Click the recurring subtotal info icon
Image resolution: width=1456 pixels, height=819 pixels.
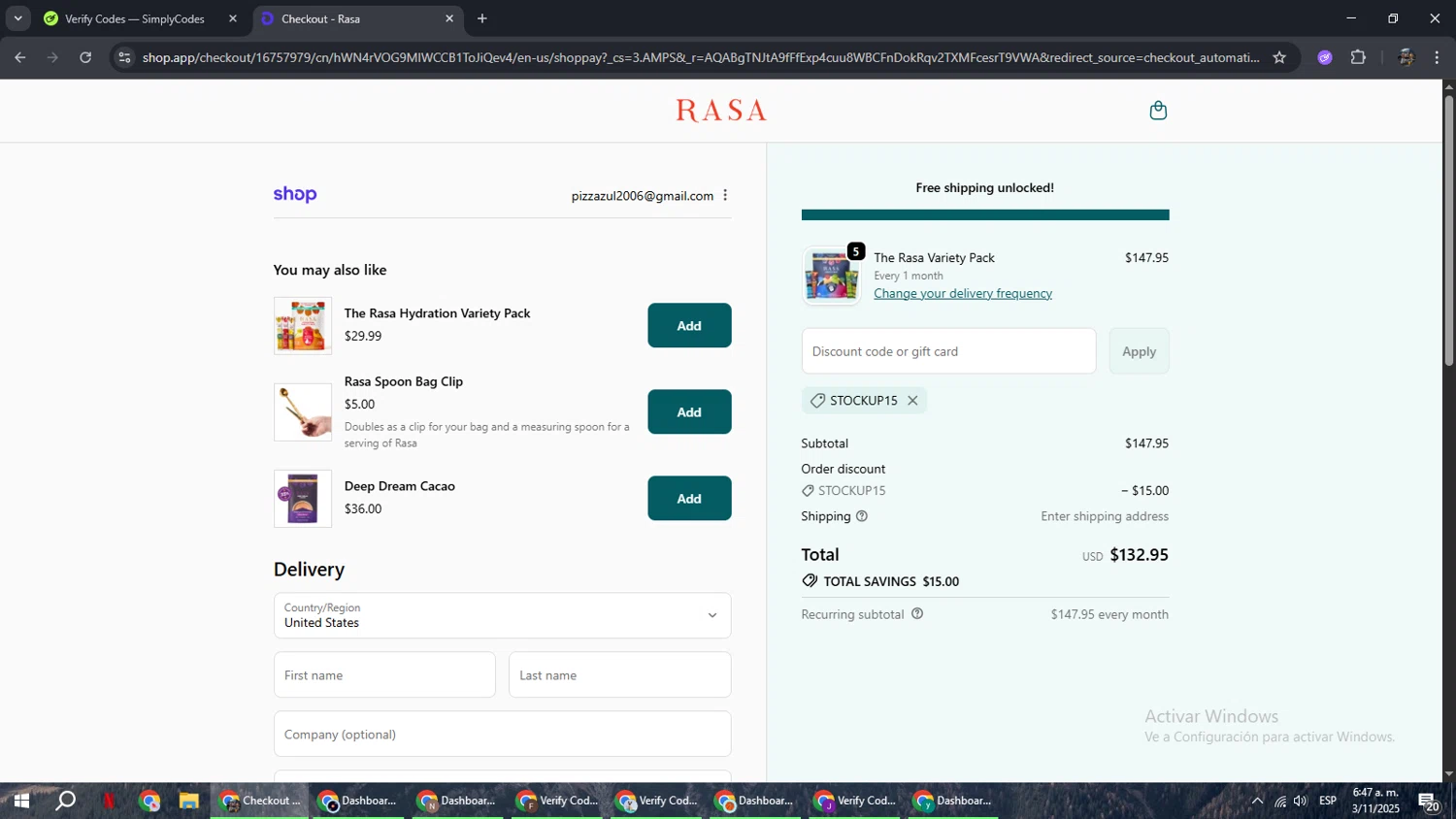917,614
